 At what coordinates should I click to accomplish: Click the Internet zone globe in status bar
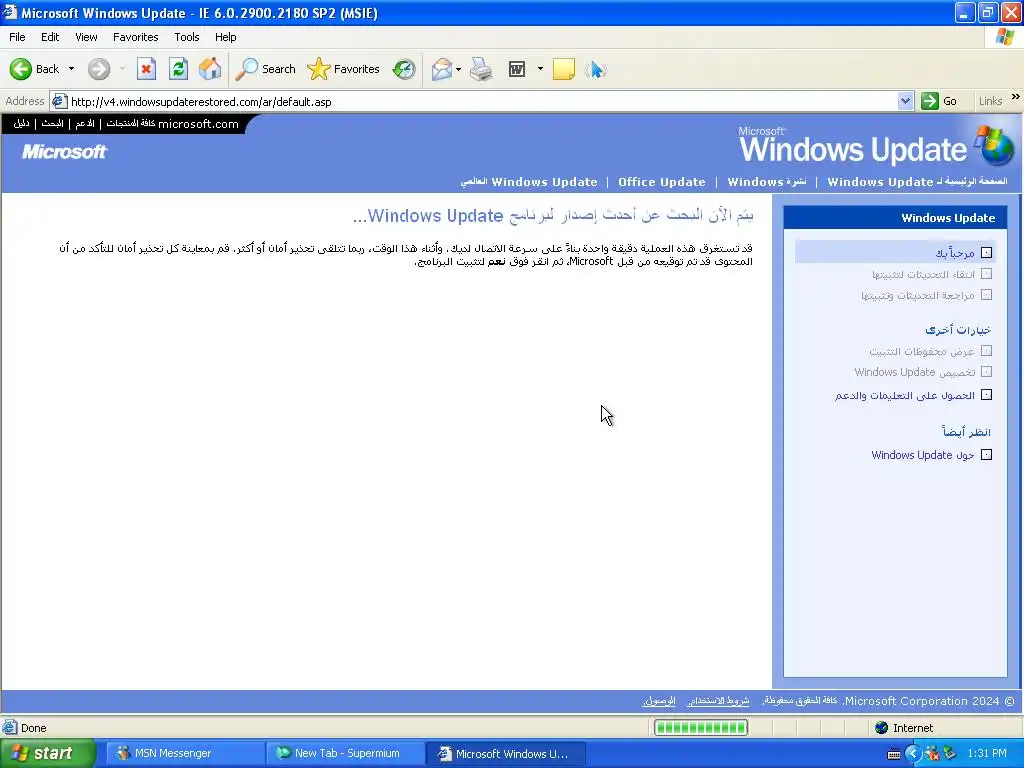[x=881, y=728]
